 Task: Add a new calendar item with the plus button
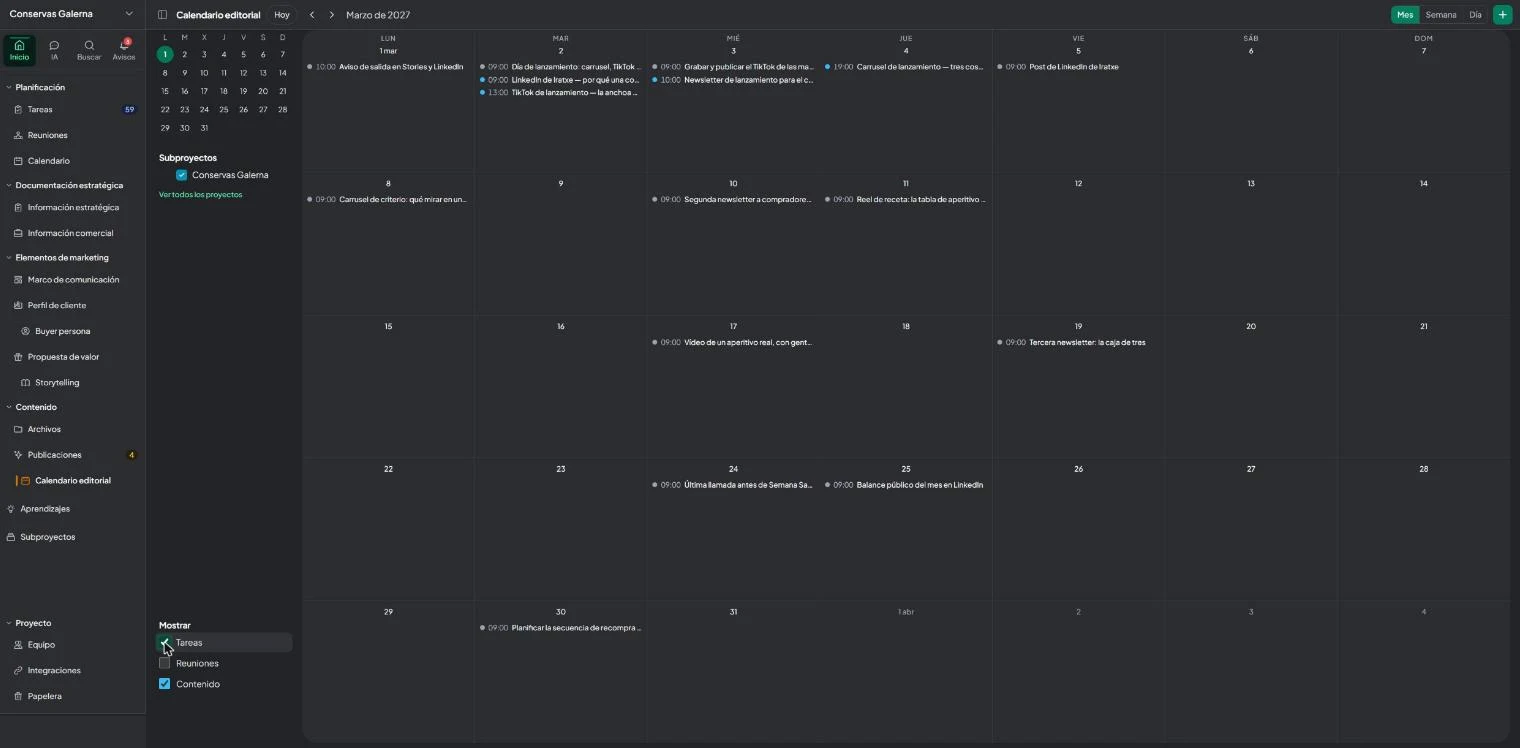click(1502, 15)
